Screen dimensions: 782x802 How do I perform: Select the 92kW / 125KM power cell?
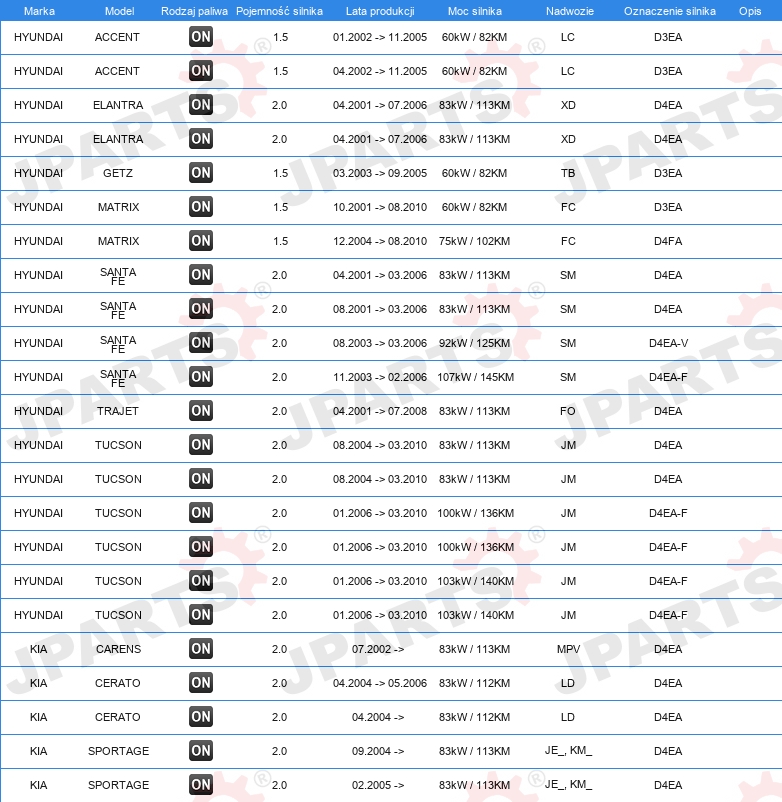coord(475,343)
